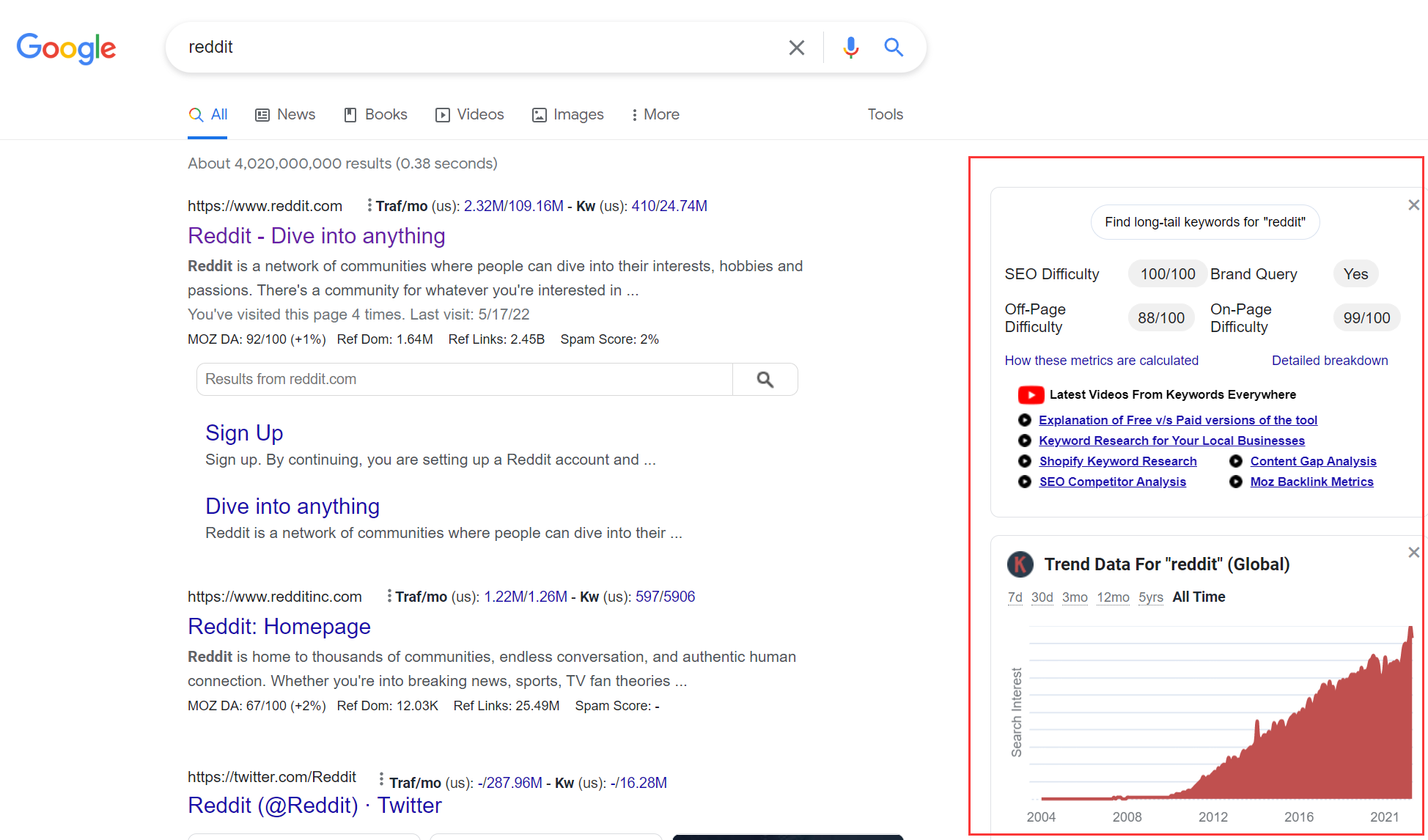Open Reddit: Homepage result
Image resolution: width=1428 pixels, height=840 pixels.
tap(279, 627)
